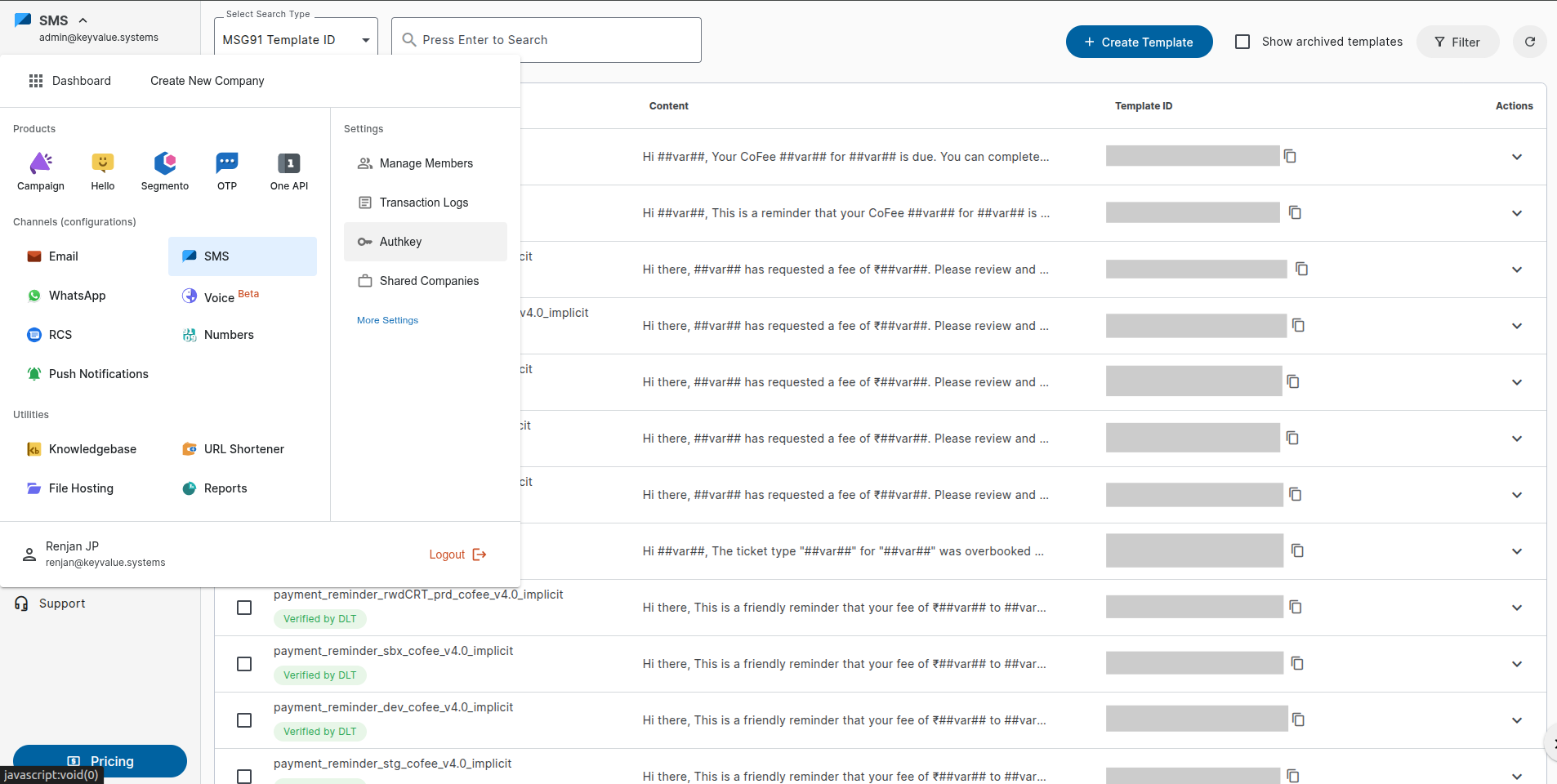Screen dimensions: 1557x784
Task: Select the SMS channel entry
Action: pyautogui.click(x=243, y=256)
